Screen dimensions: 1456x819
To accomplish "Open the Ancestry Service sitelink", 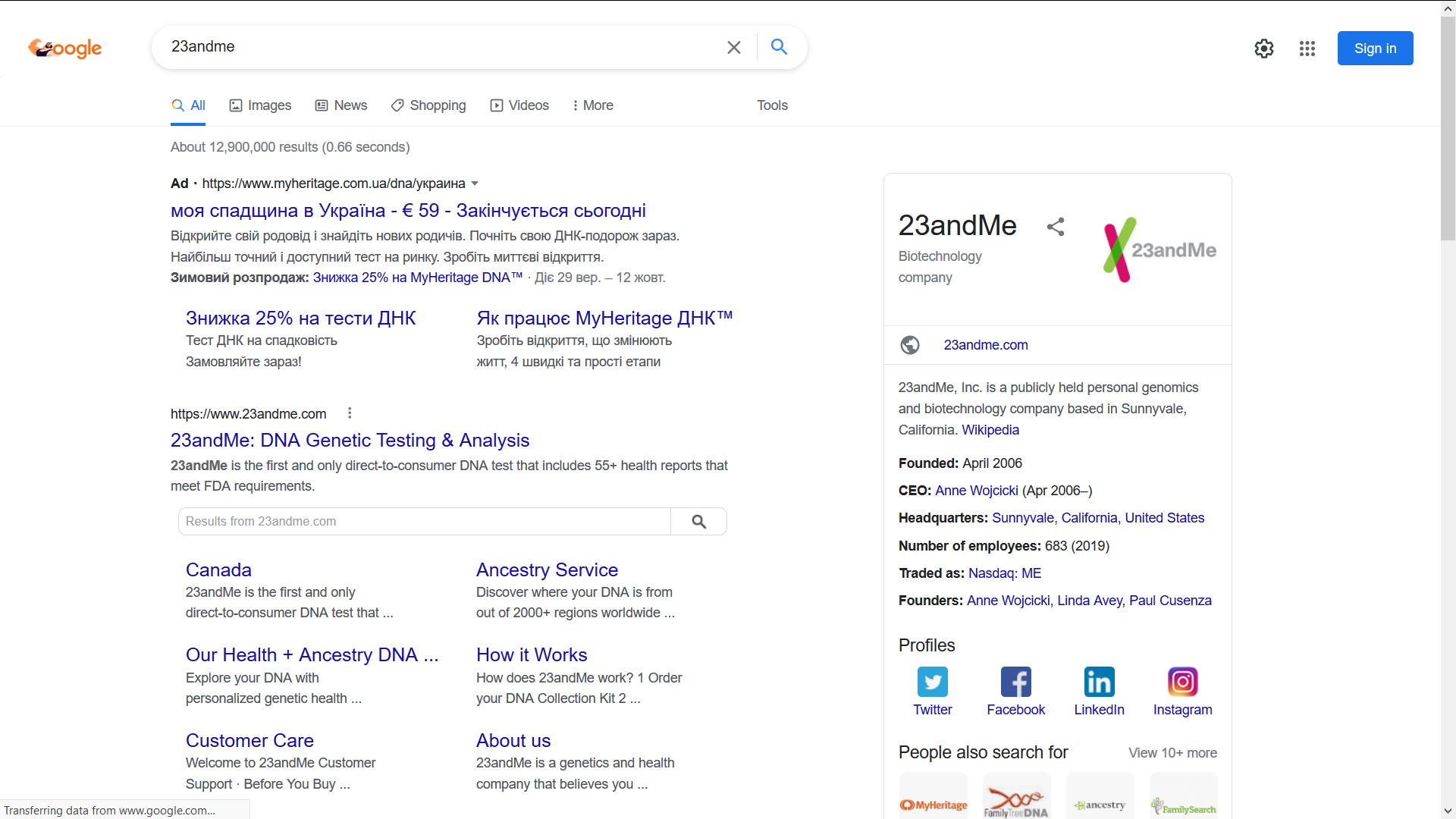I will 547,570.
